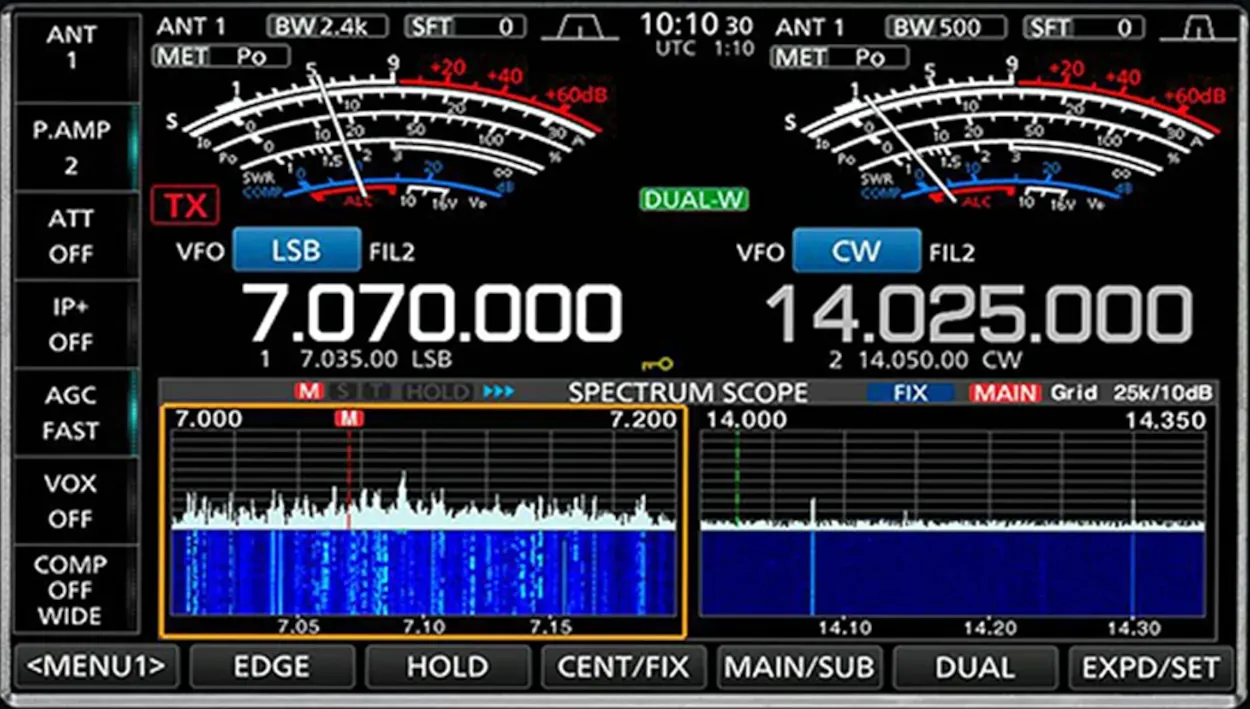Click the yellow key lock icon
This screenshot has width=1250, height=709.
657,364
